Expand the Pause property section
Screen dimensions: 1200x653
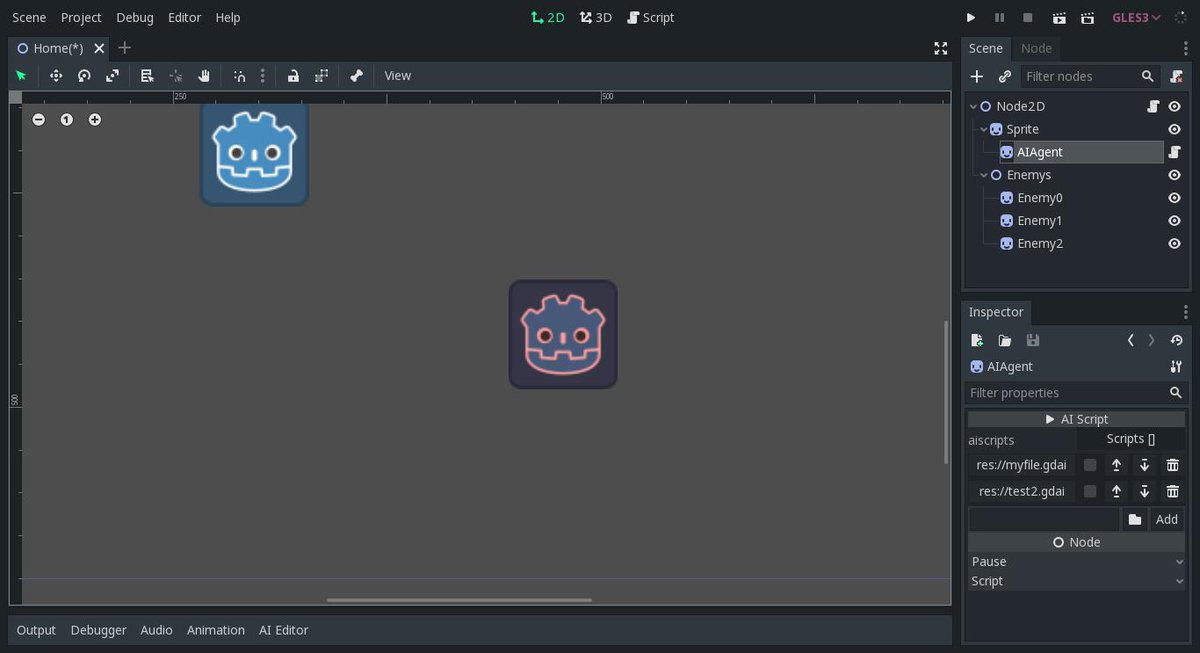tap(1076, 562)
